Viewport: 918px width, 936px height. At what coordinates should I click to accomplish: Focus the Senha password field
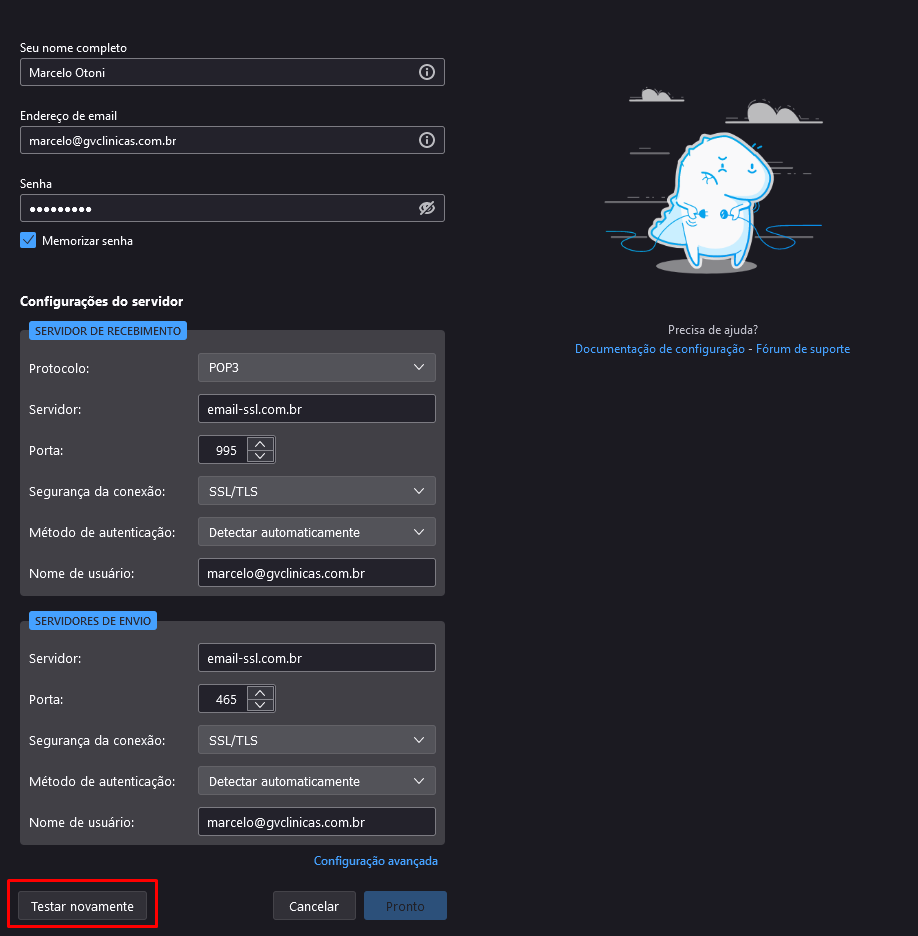pyautogui.click(x=232, y=208)
